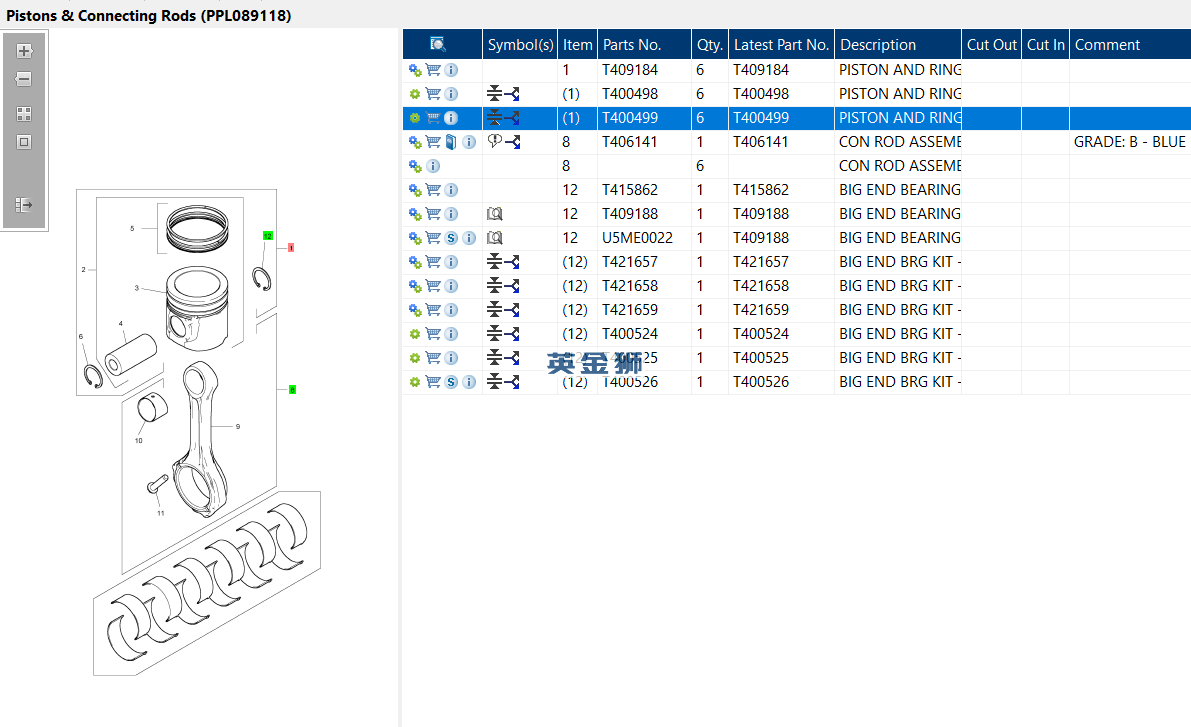
Task: Click part number T421657
Action: pos(630,262)
